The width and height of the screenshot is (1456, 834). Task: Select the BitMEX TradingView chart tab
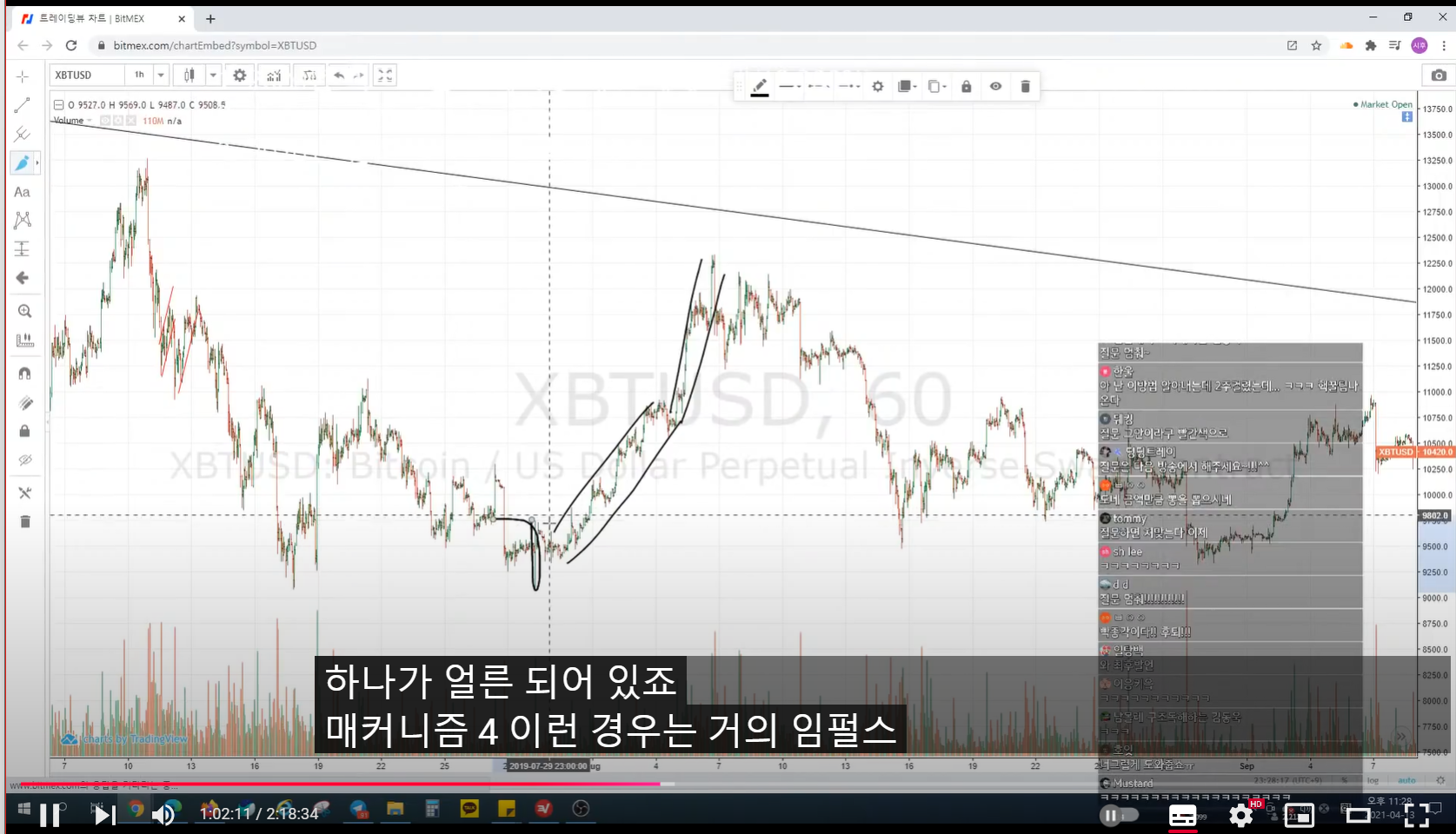pos(103,18)
